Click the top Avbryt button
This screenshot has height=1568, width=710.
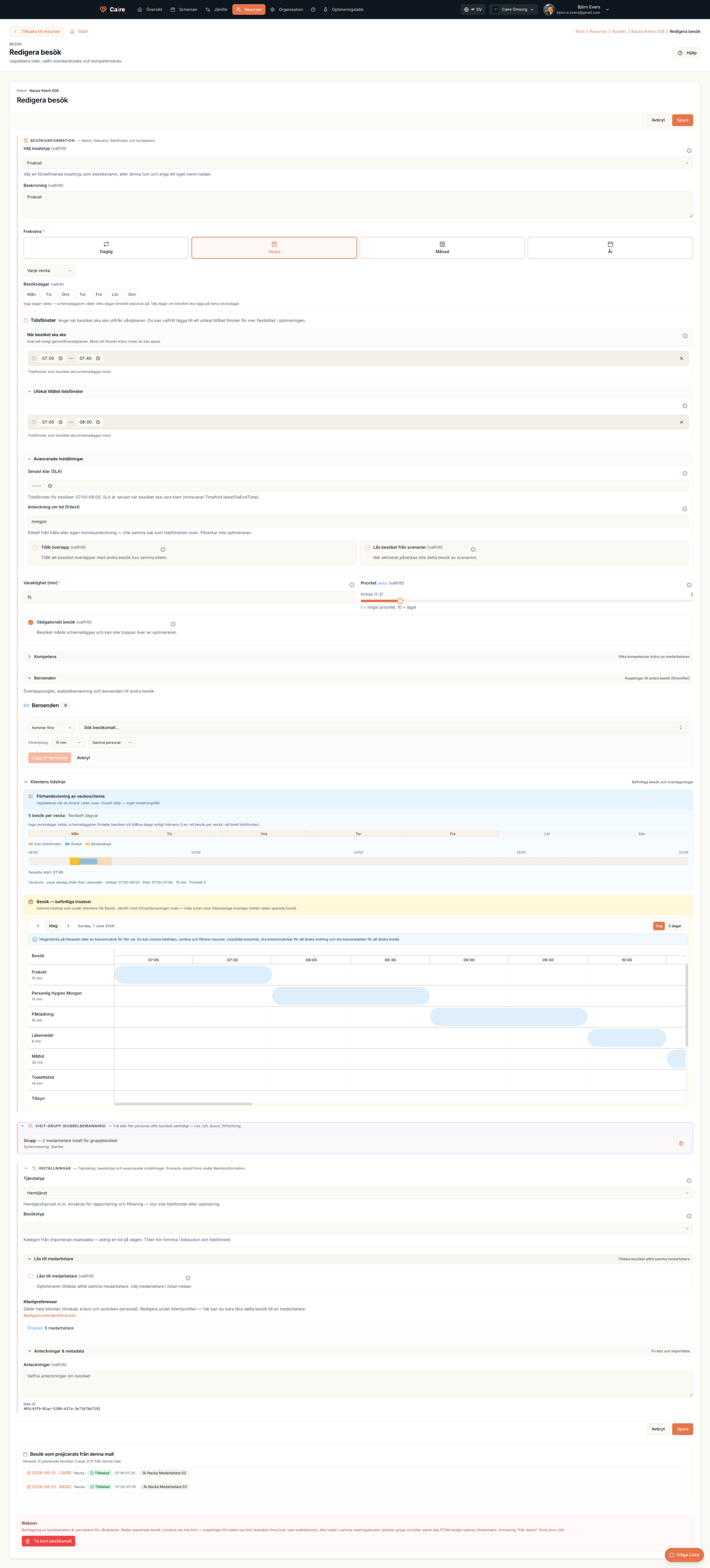pos(658,120)
